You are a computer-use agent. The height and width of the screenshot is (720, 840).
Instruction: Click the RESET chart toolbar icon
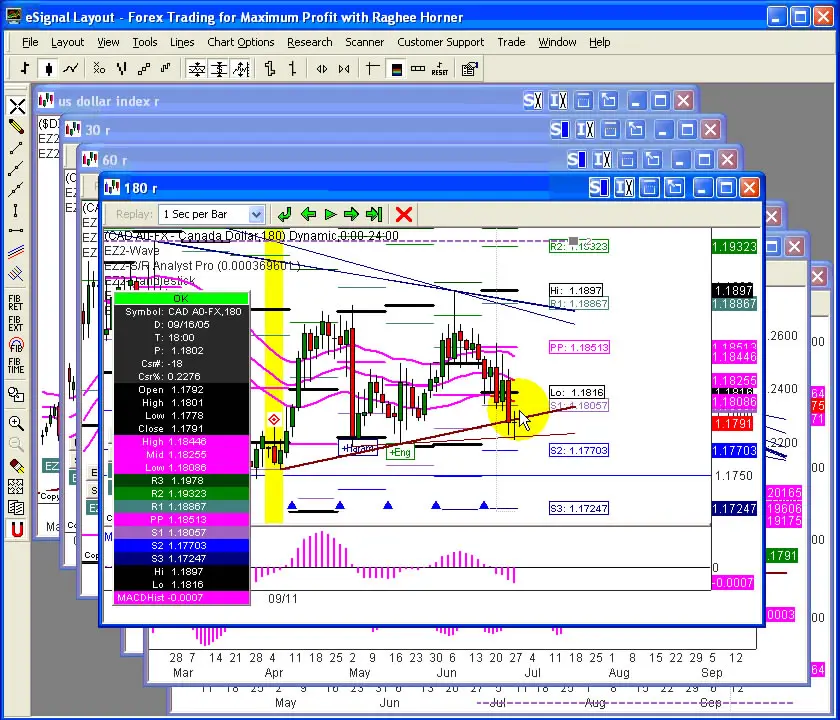pos(440,69)
